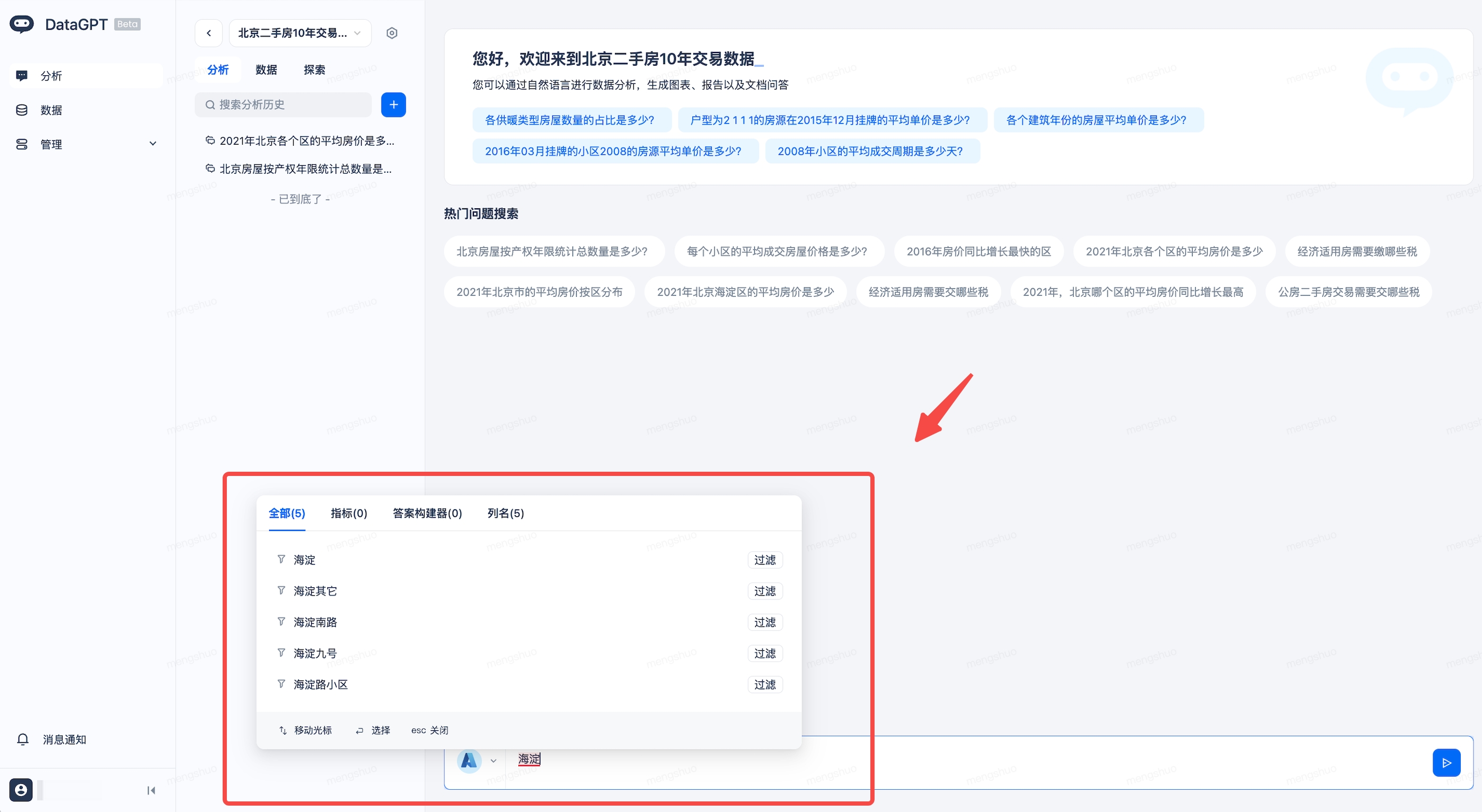Click suggestion 各供暖类型房屋数量的占比是多少?

569,120
